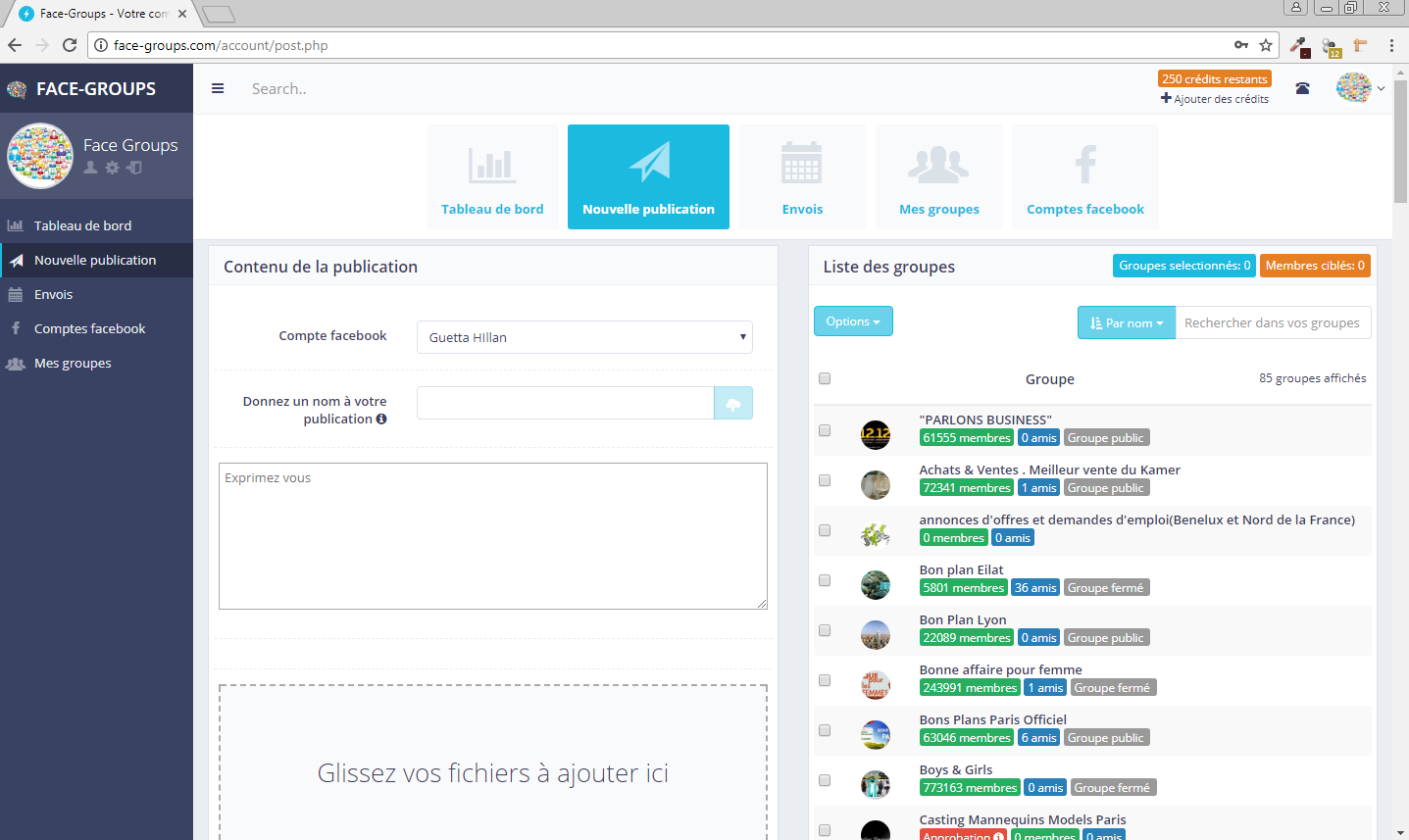Click the hamburger menu icon
This screenshot has width=1409, height=840.
[218, 88]
